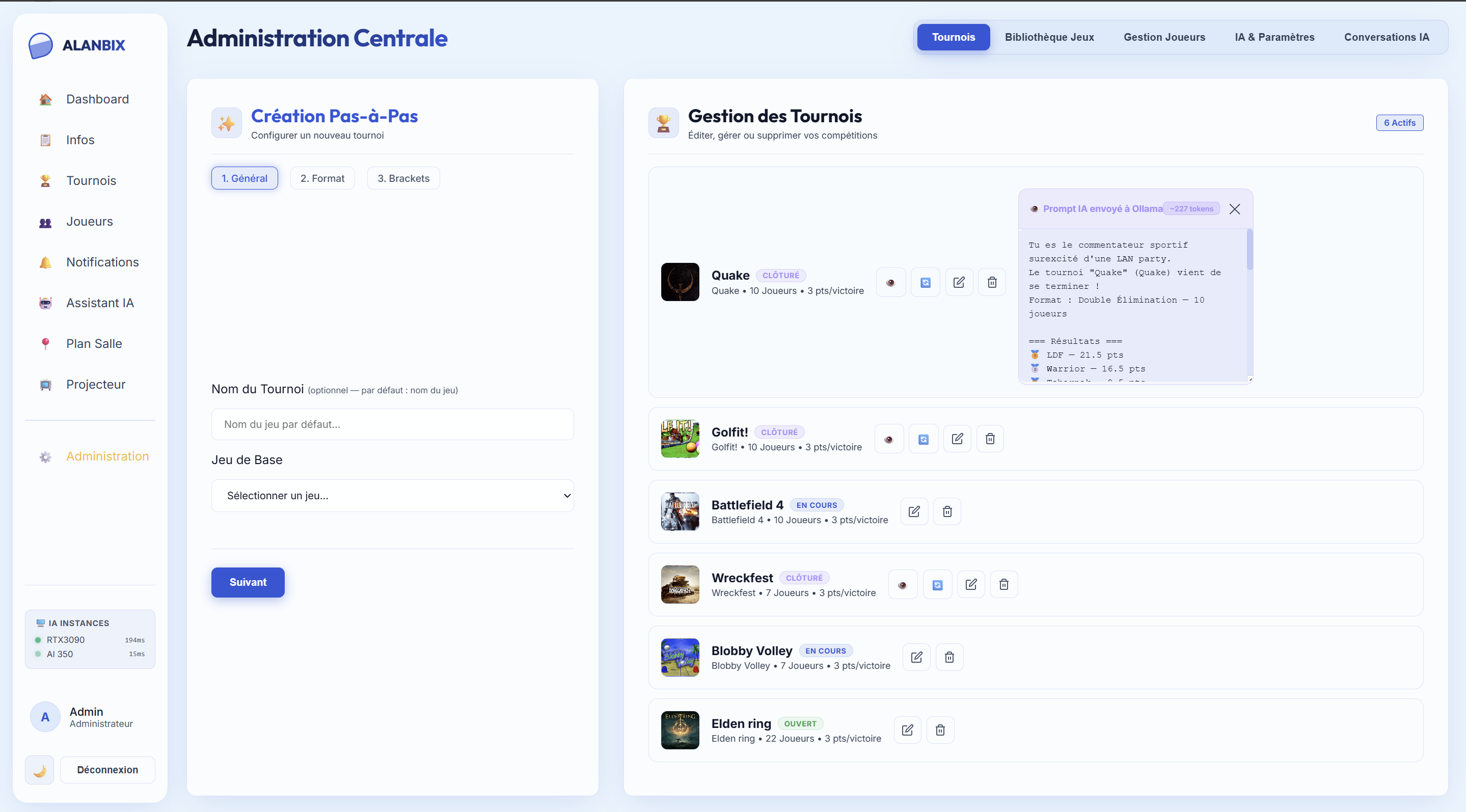Click the Nom du Tournoi input field
Image resolution: width=1466 pixels, height=812 pixels.
click(392, 424)
